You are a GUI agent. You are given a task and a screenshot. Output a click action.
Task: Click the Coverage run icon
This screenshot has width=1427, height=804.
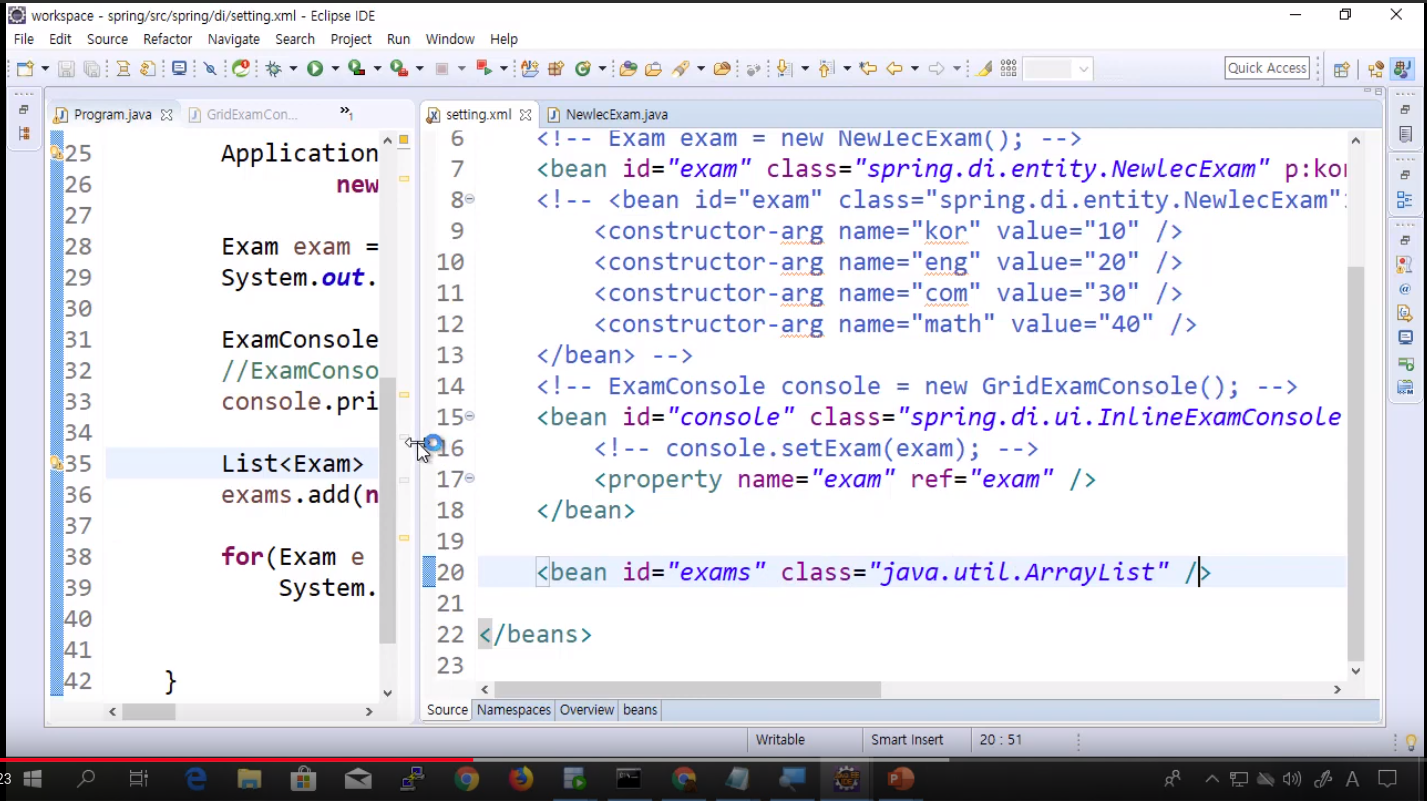(x=357, y=69)
